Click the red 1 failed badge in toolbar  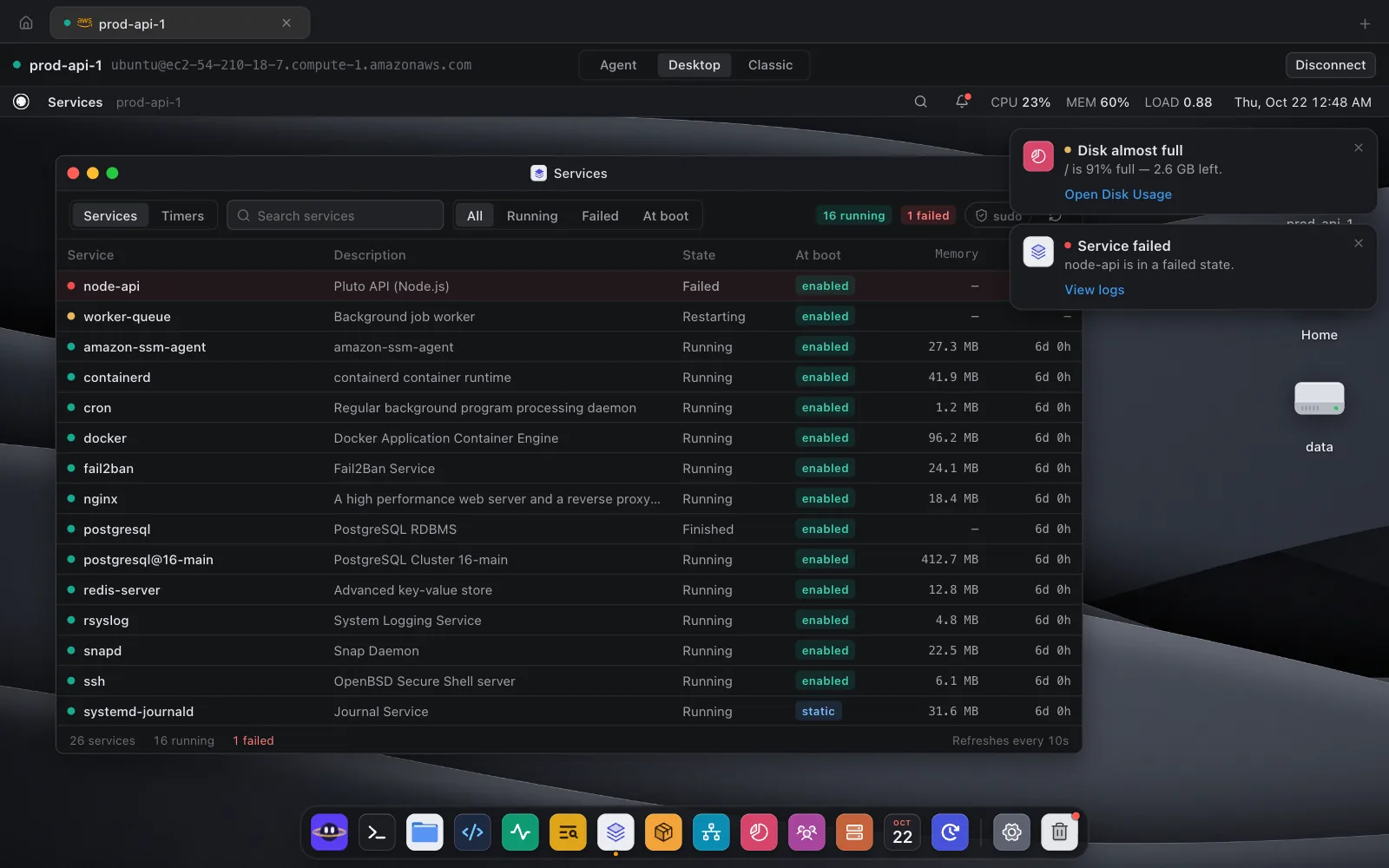(928, 216)
